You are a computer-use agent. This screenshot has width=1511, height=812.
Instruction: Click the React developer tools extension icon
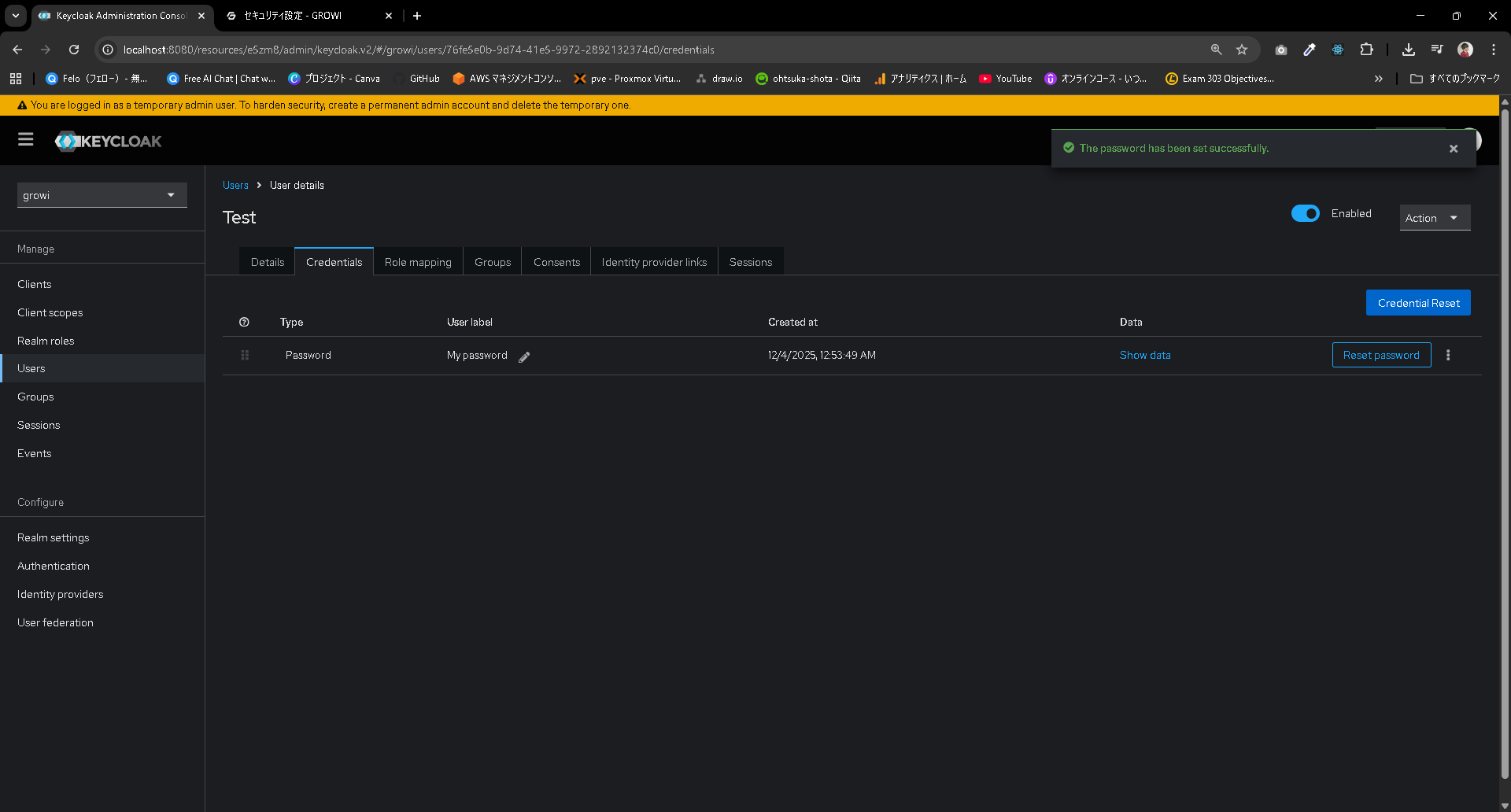click(1338, 50)
